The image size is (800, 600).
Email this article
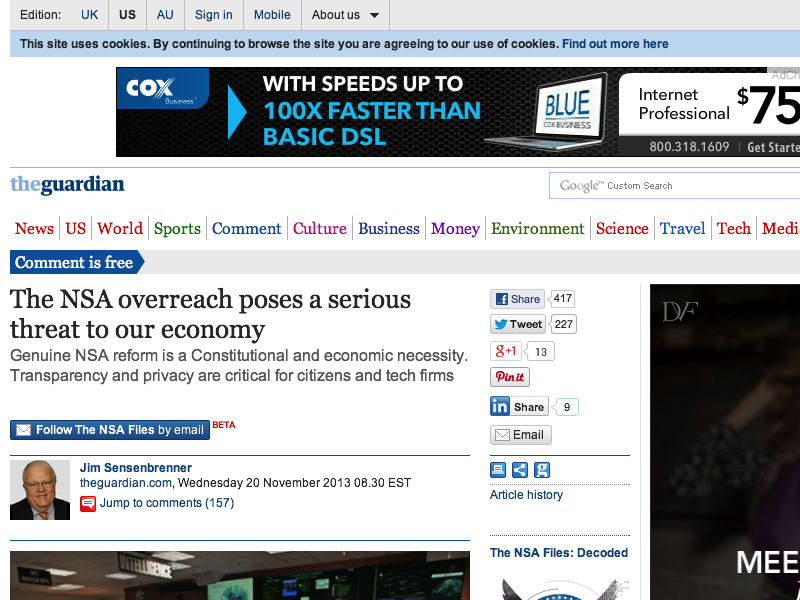[x=520, y=435]
